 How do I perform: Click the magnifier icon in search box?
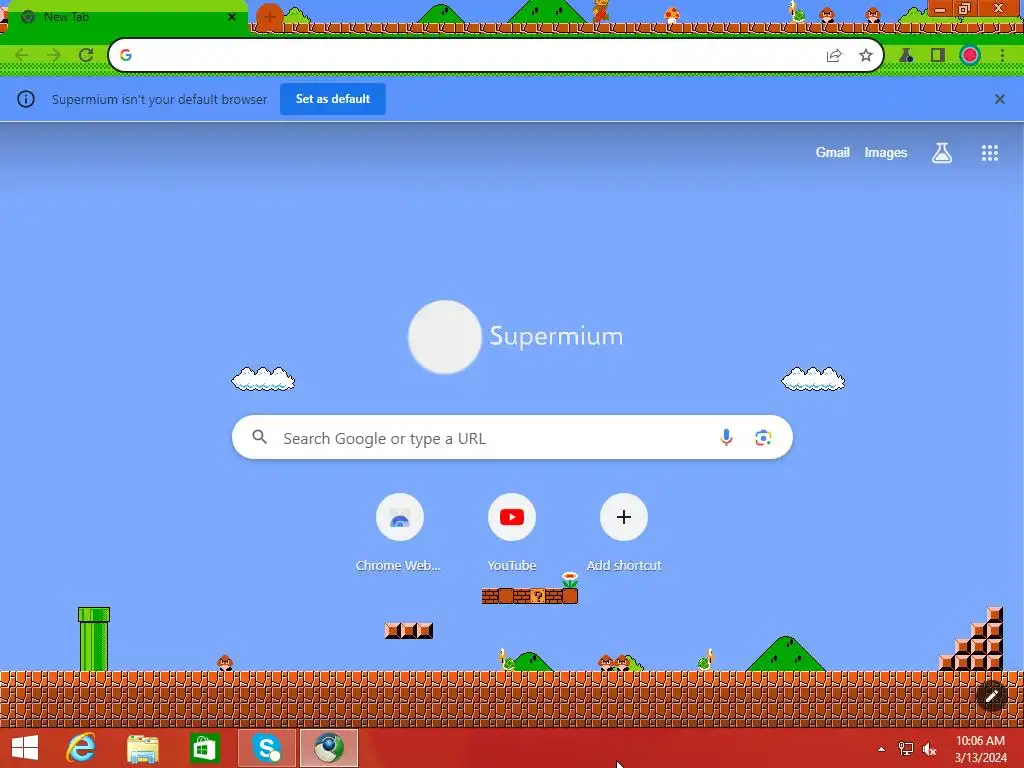259,437
